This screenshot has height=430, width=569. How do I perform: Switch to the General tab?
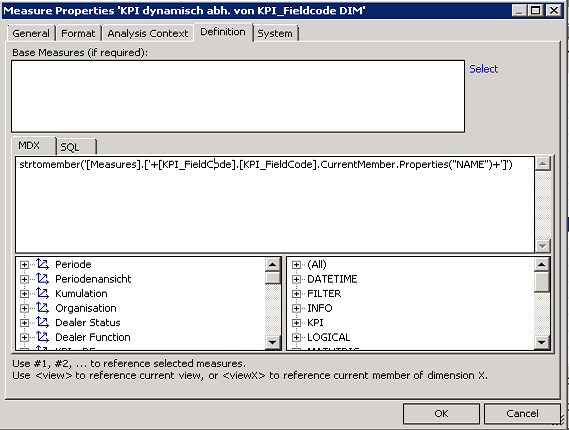(31, 33)
